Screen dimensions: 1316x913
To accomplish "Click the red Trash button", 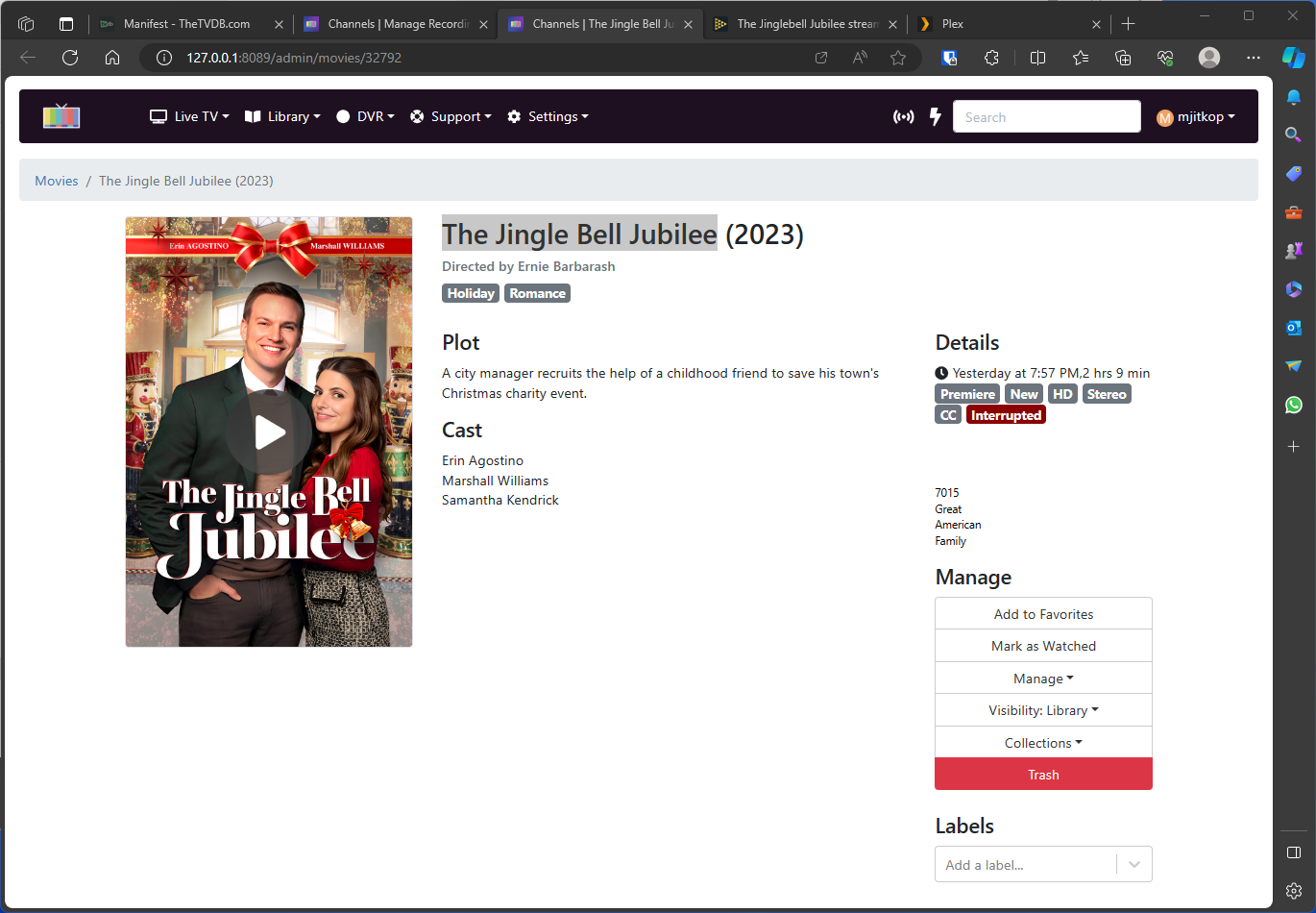I will [1043, 775].
